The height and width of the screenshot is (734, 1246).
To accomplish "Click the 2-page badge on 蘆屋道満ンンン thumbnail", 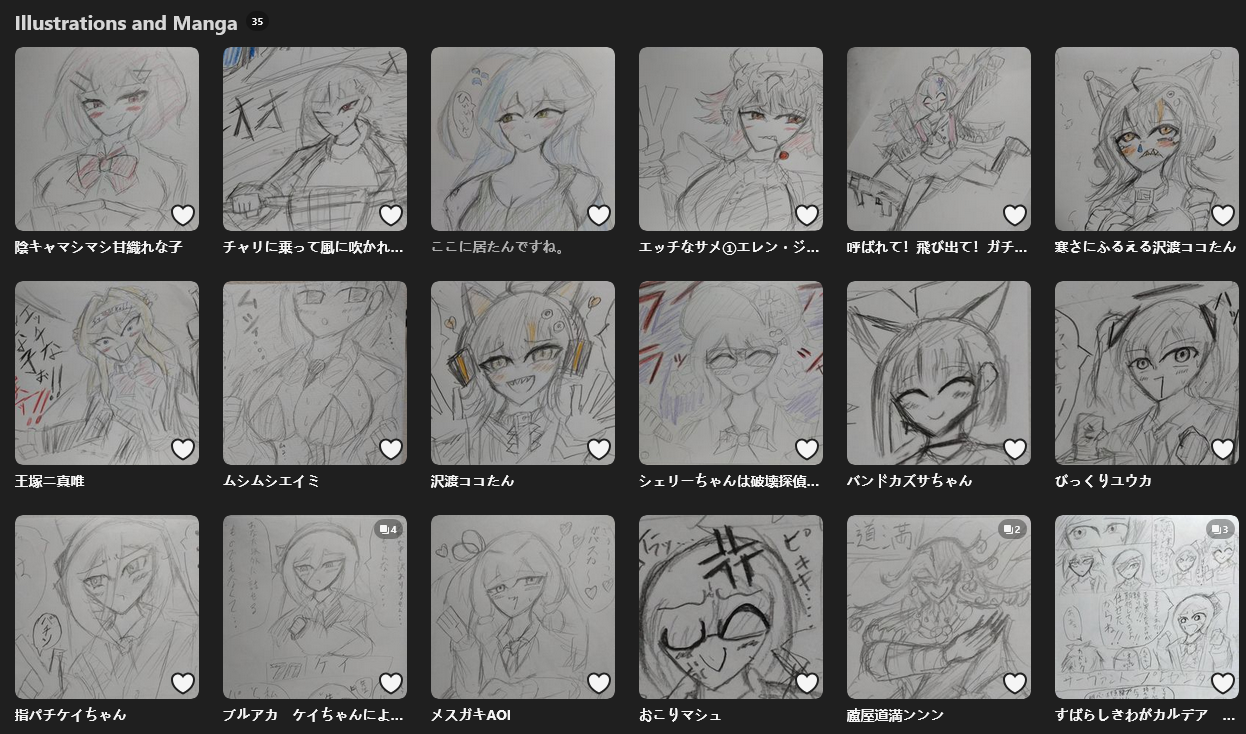I will [1011, 529].
